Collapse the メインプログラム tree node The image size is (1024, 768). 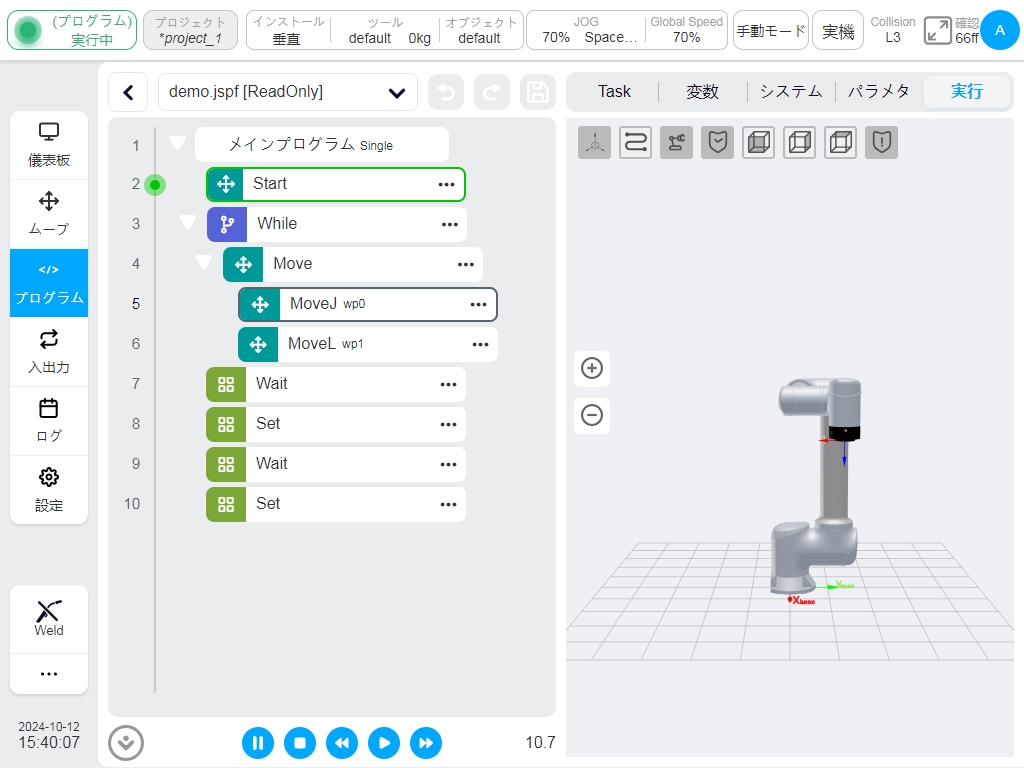click(178, 142)
